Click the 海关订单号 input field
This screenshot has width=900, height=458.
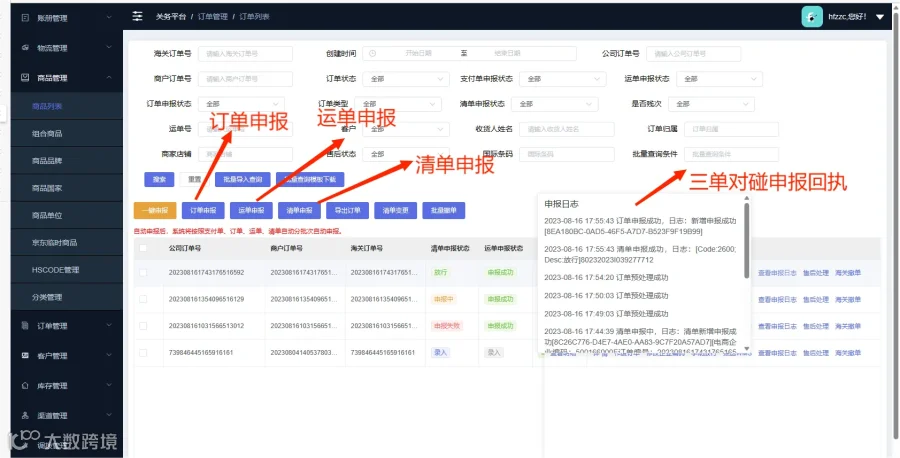coord(246,53)
